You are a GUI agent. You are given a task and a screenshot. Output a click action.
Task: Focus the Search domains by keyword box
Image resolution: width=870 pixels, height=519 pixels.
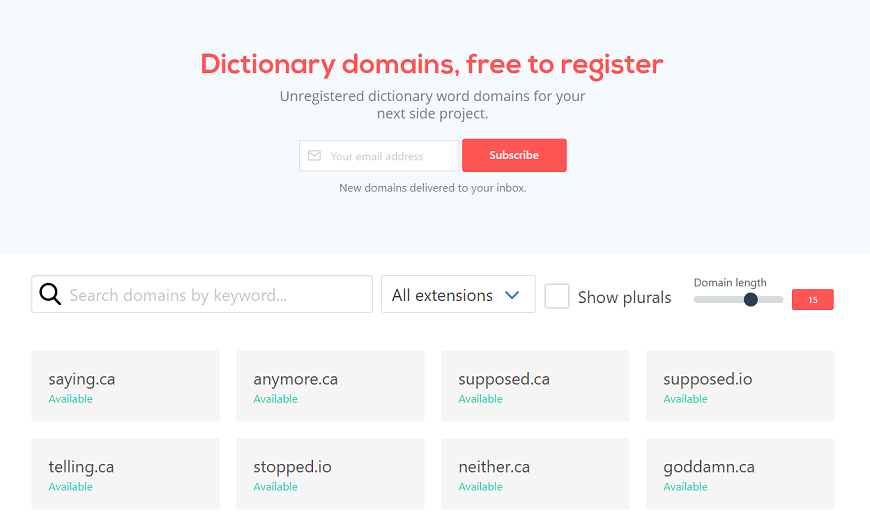[x=202, y=294]
